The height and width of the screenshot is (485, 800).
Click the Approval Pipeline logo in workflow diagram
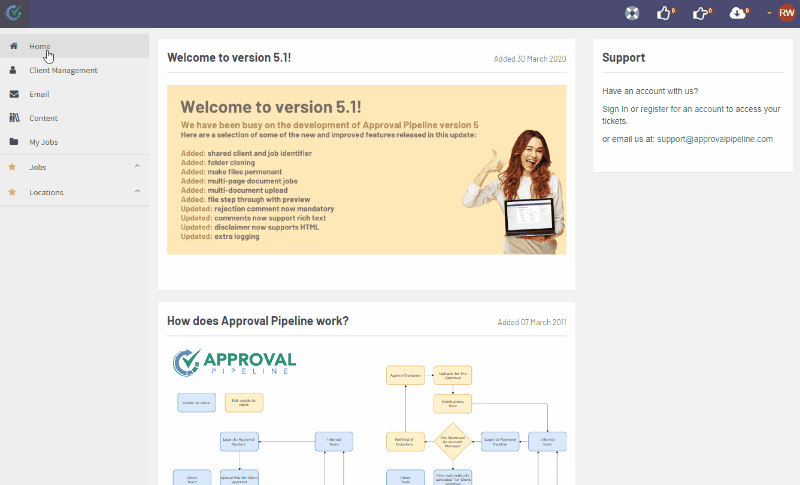[234, 363]
